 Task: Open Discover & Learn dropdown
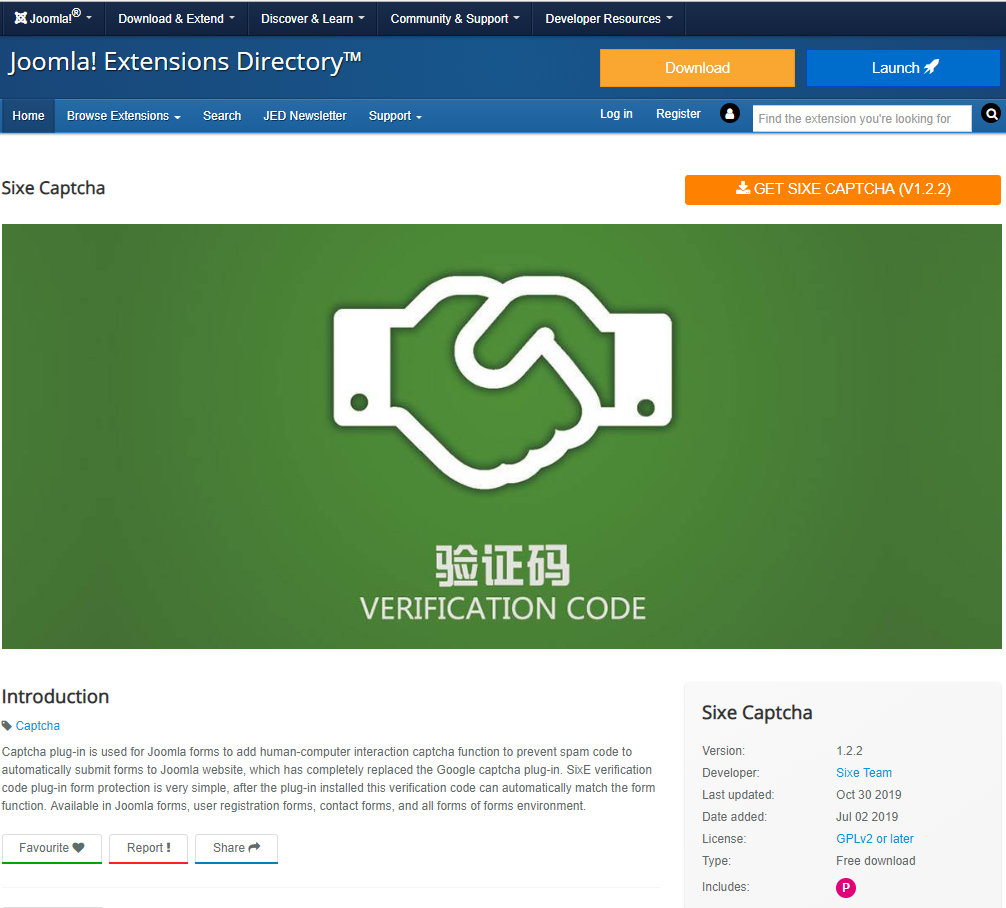[312, 19]
